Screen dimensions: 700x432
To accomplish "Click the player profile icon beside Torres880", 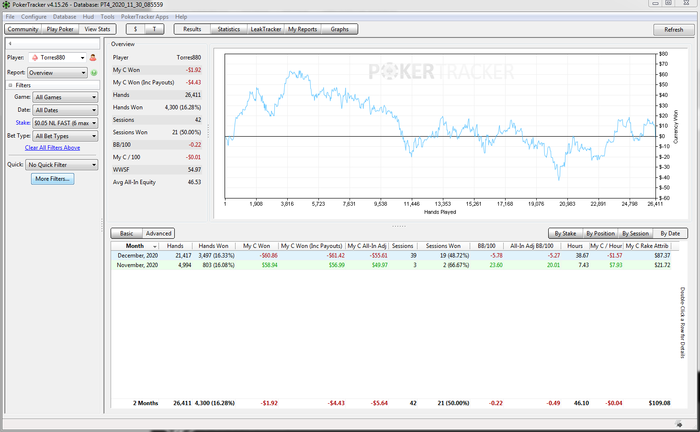I will [x=93, y=58].
